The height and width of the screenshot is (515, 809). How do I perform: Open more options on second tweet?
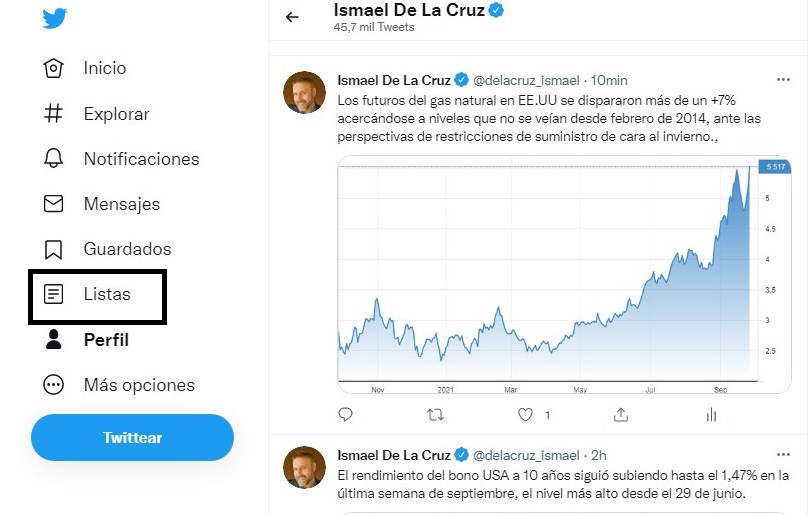784,455
